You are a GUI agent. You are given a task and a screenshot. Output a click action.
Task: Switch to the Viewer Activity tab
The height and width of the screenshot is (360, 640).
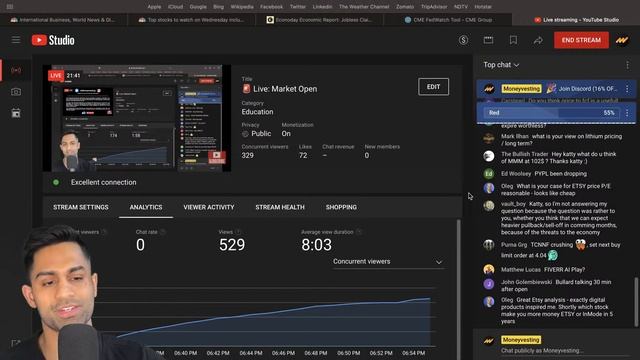tap(209, 207)
